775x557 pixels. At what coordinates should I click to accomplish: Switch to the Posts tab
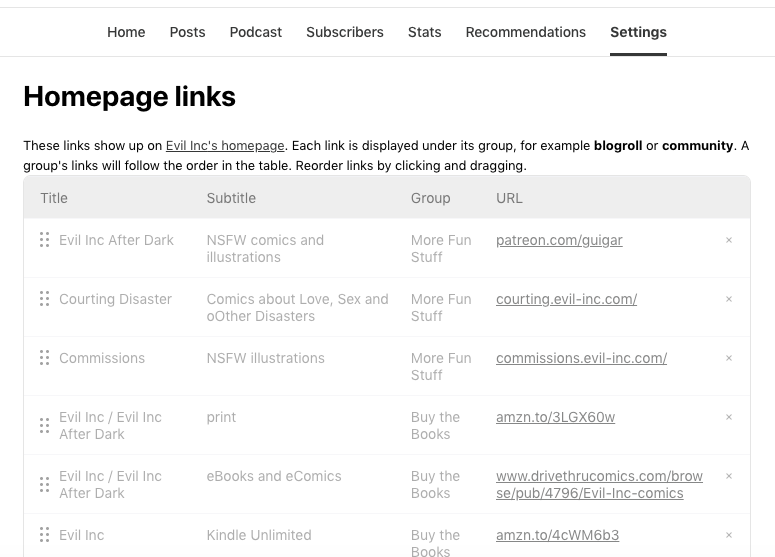(187, 32)
